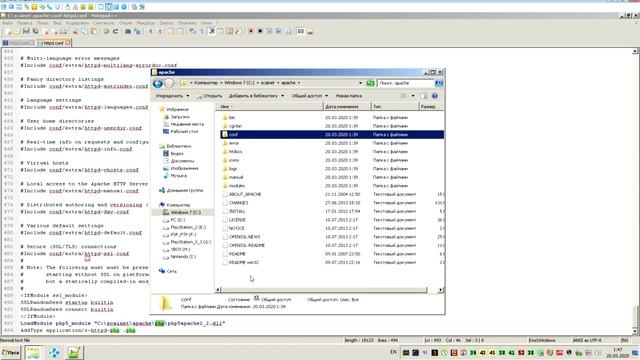
Task: Click the Replace icon in Notepad++ toolbar
Action: click(x=138, y=31)
